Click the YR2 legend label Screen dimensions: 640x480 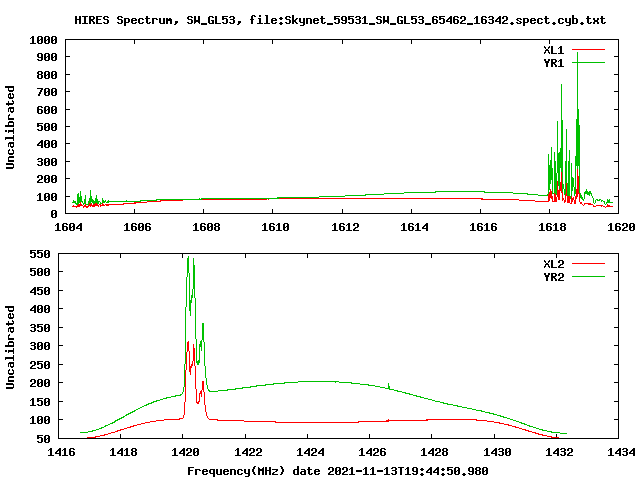[x=553, y=277]
